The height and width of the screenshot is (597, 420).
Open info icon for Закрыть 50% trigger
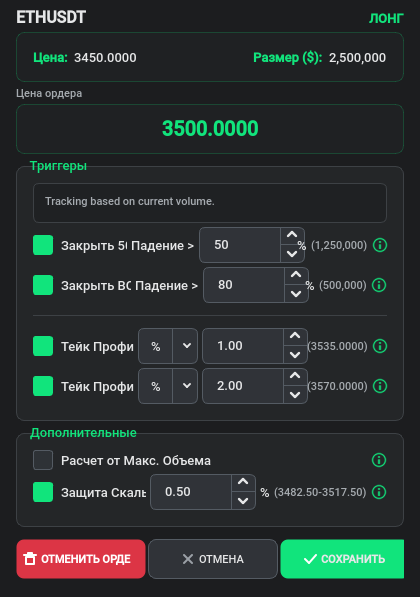coord(380,245)
